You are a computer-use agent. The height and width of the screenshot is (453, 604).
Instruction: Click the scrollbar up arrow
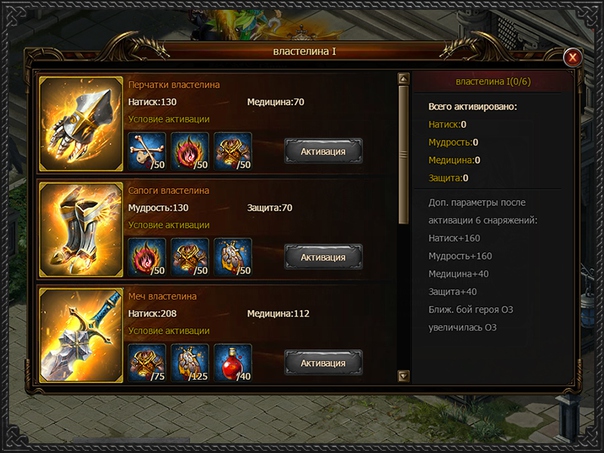[403, 79]
